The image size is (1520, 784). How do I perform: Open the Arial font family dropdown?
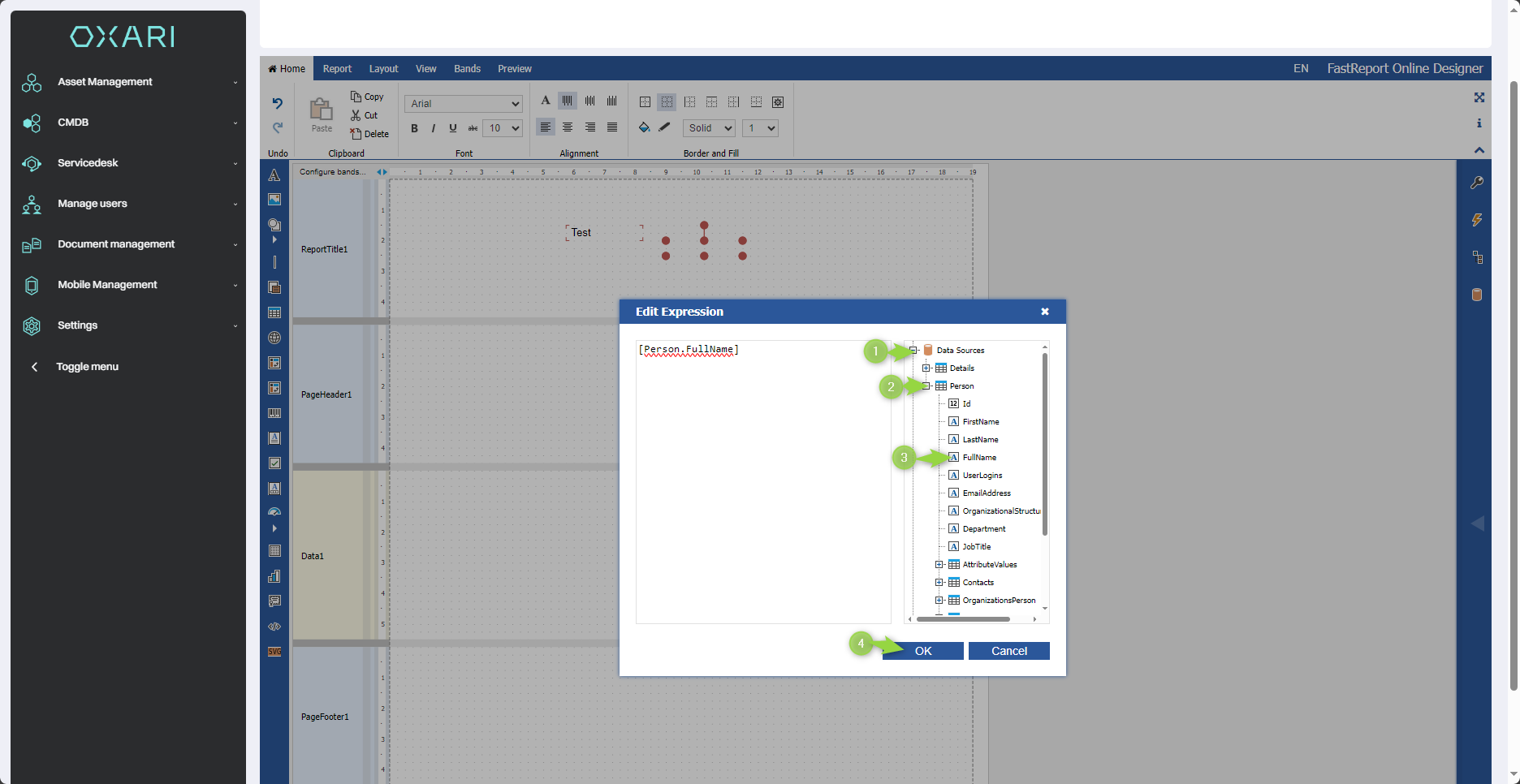[464, 104]
